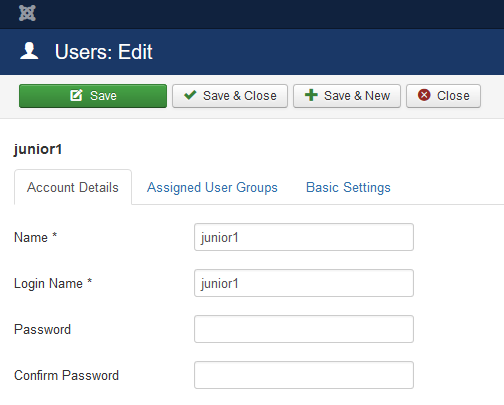The height and width of the screenshot is (405, 504).
Task: Save the user with the green button
Action: [x=93, y=96]
